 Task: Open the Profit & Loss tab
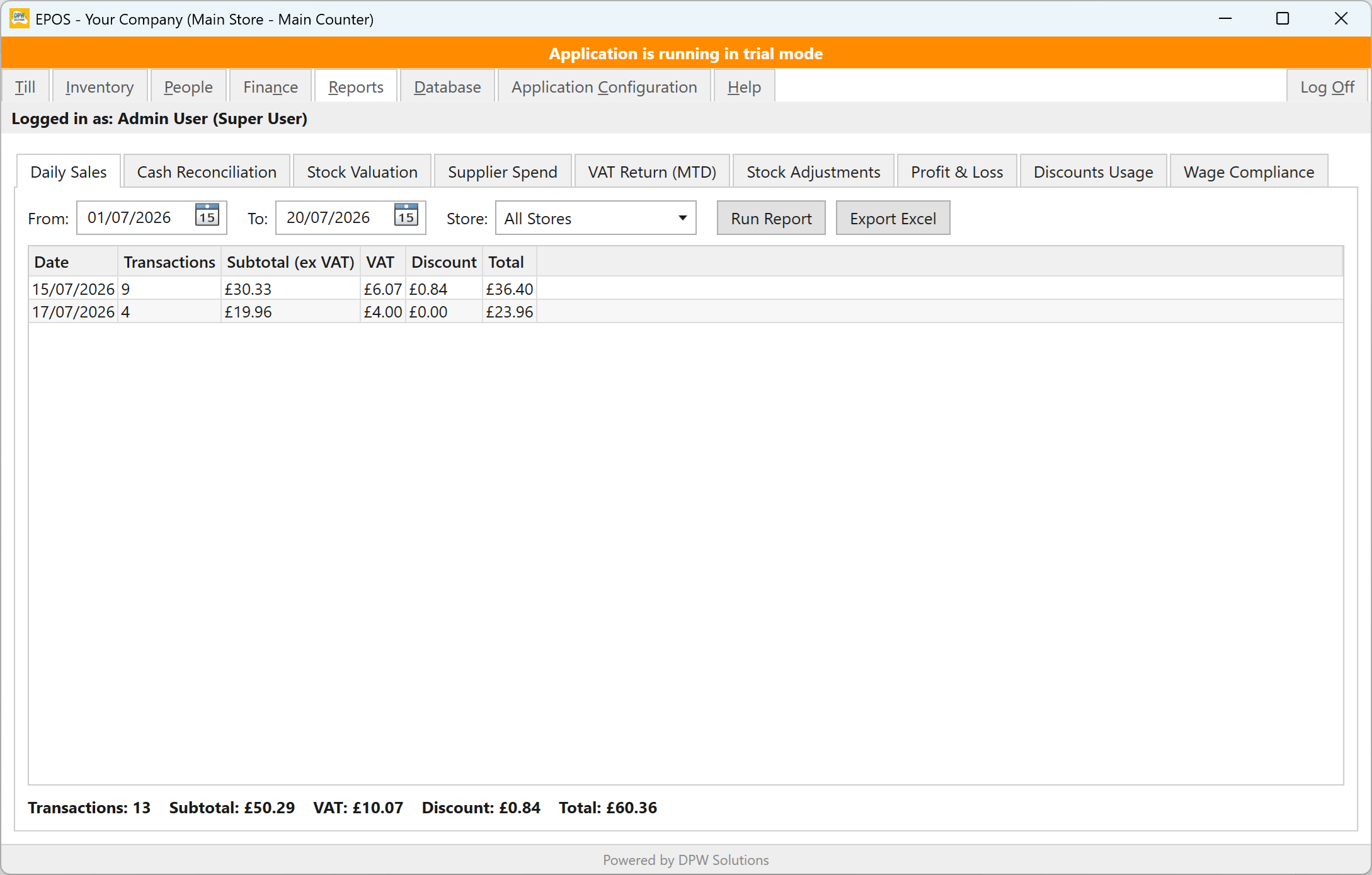(x=957, y=171)
